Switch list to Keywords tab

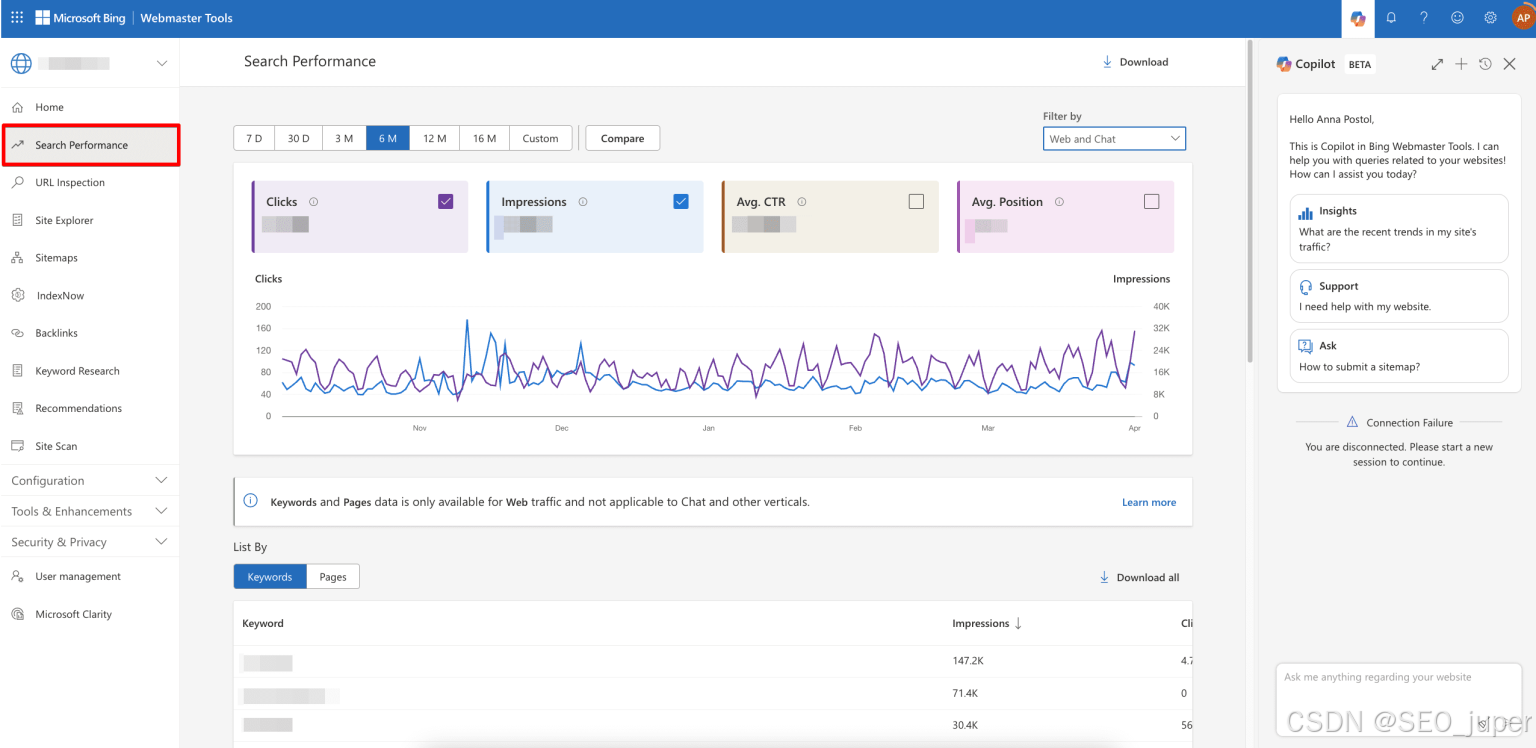(x=270, y=577)
